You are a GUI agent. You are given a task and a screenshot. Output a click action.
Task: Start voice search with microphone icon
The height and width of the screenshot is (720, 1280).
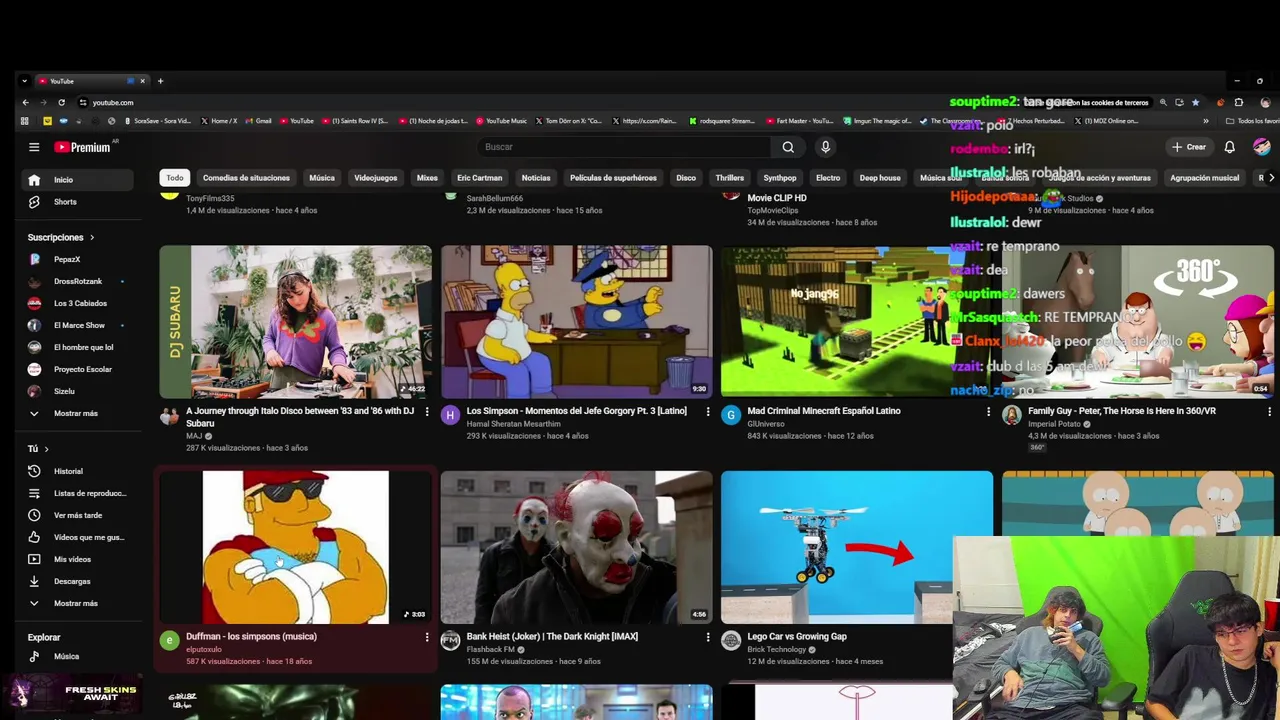click(x=825, y=147)
